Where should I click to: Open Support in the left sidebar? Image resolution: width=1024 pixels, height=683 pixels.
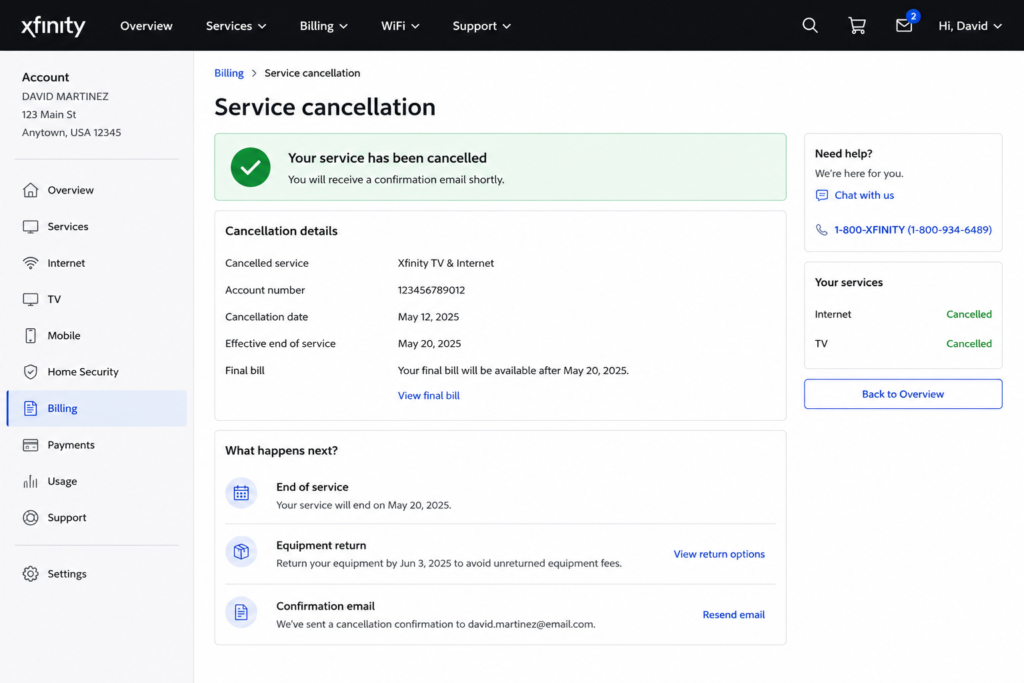(97, 517)
